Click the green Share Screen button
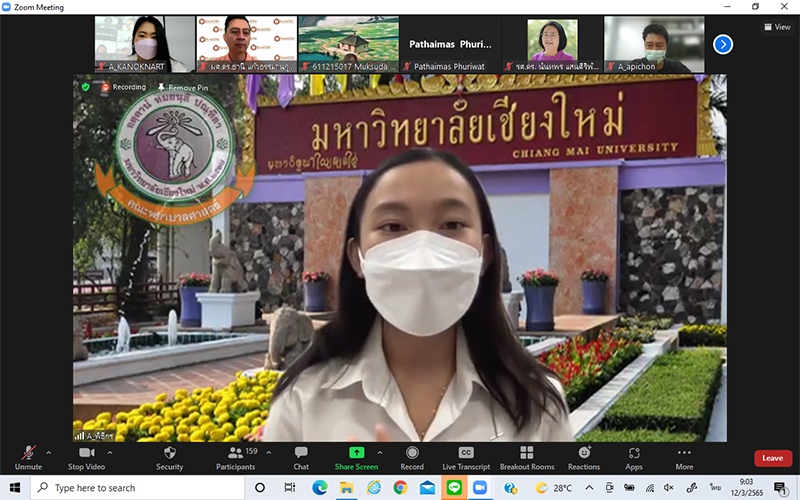The width and height of the screenshot is (800, 500). (356, 458)
